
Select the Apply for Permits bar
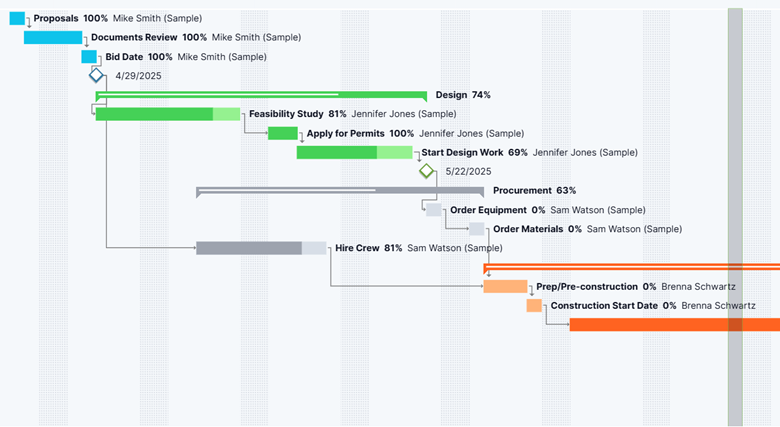point(282,133)
